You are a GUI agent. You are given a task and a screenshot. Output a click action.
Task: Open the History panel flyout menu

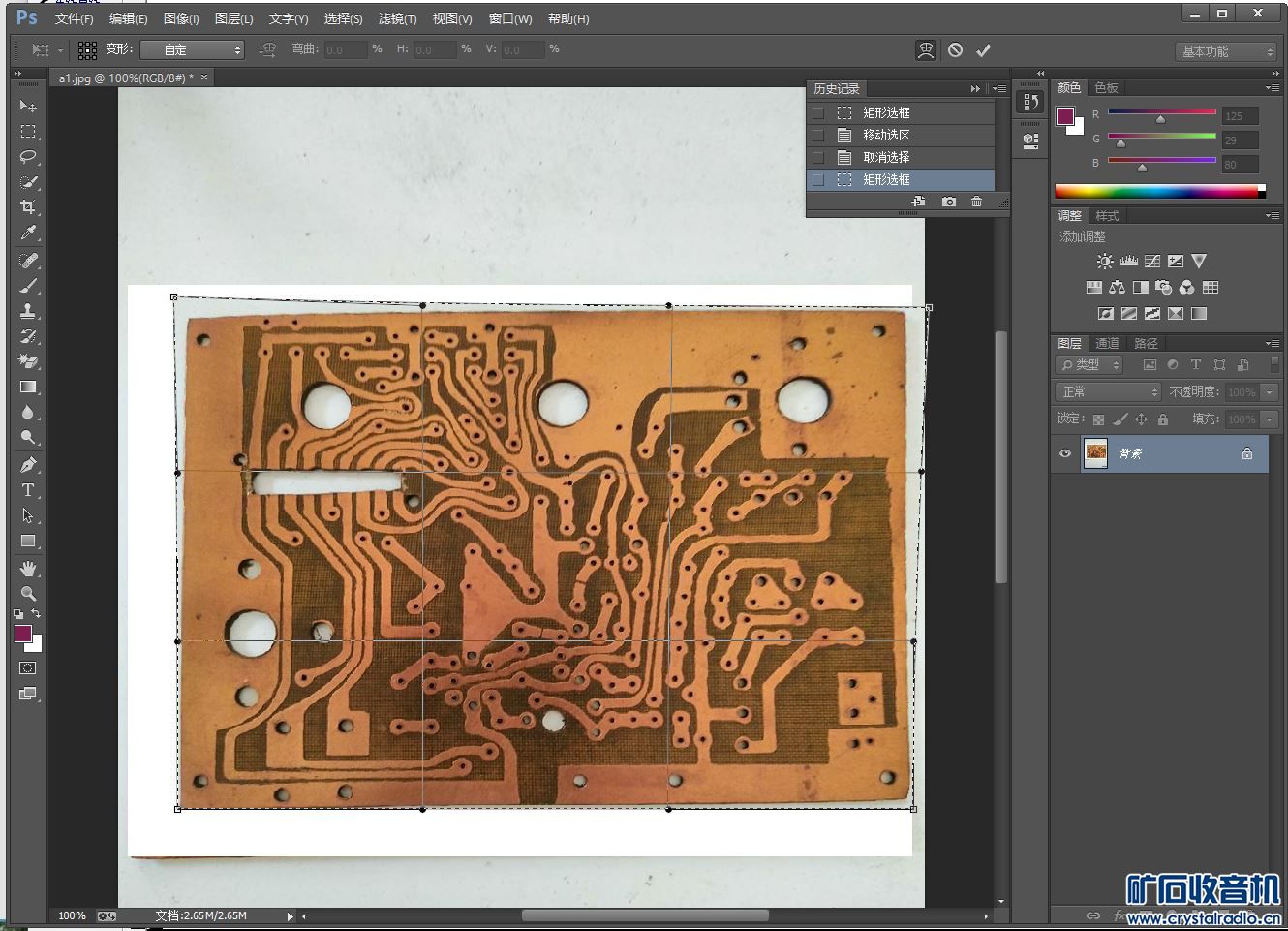click(999, 88)
